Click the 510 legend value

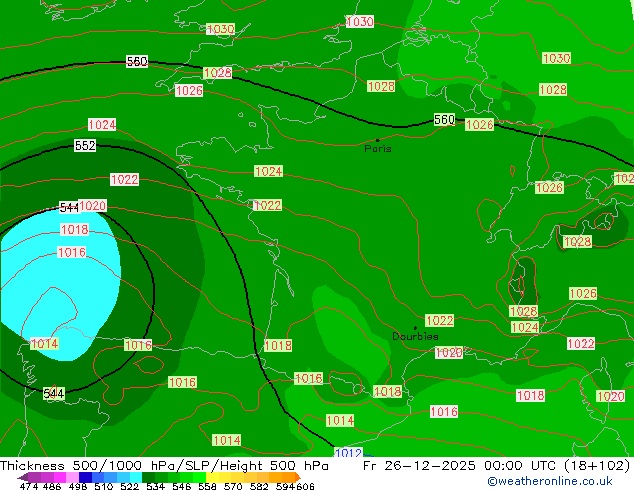(104, 486)
